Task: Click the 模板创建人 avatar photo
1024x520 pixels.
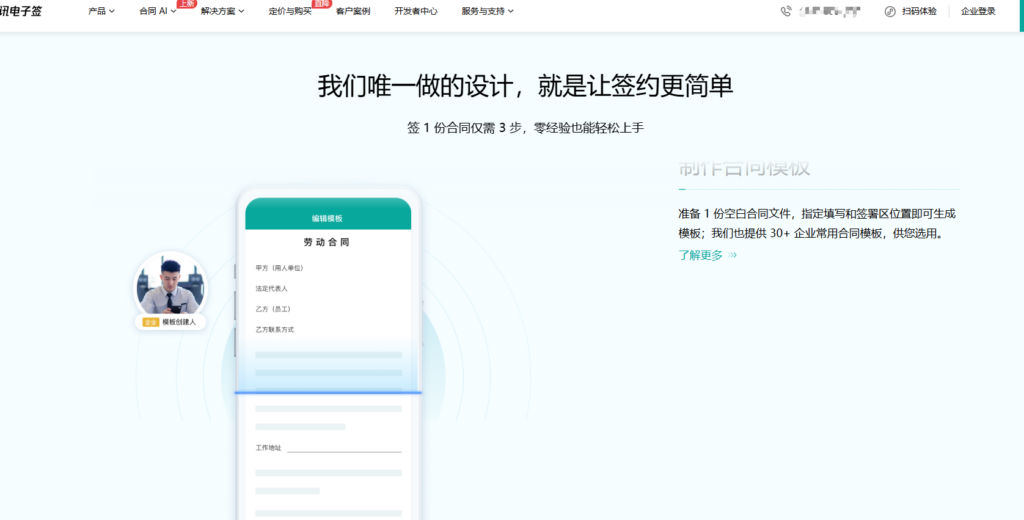Action: [x=170, y=285]
